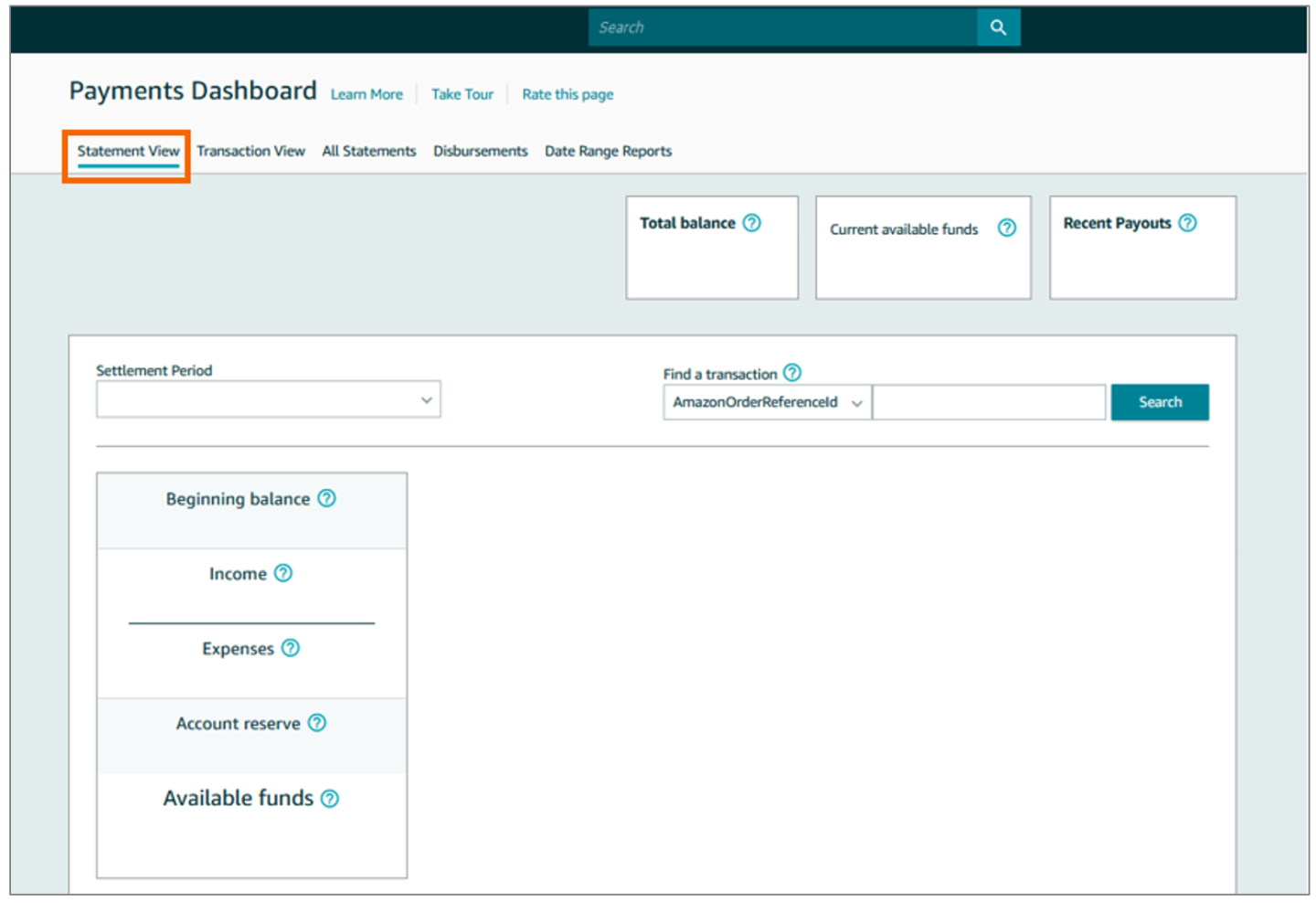Click the Beginning balance help icon
The width and height of the screenshot is (1316, 903).
[327, 498]
